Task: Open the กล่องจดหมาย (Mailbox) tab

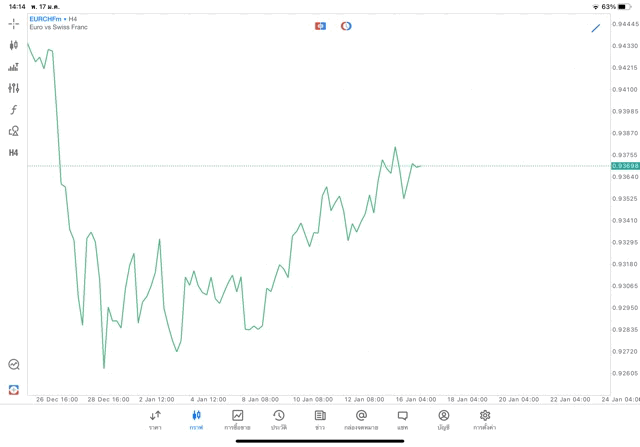Action: [x=361, y=419]
